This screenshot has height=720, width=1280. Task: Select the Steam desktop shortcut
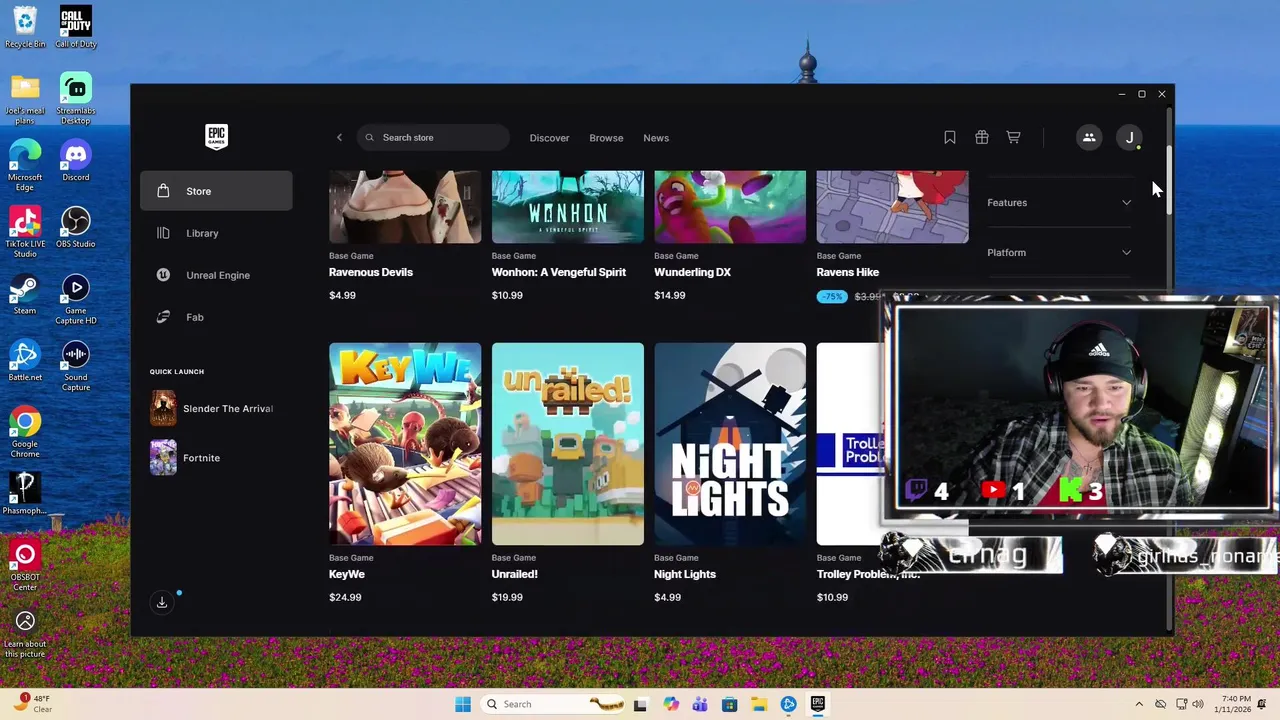pos(25,294)
